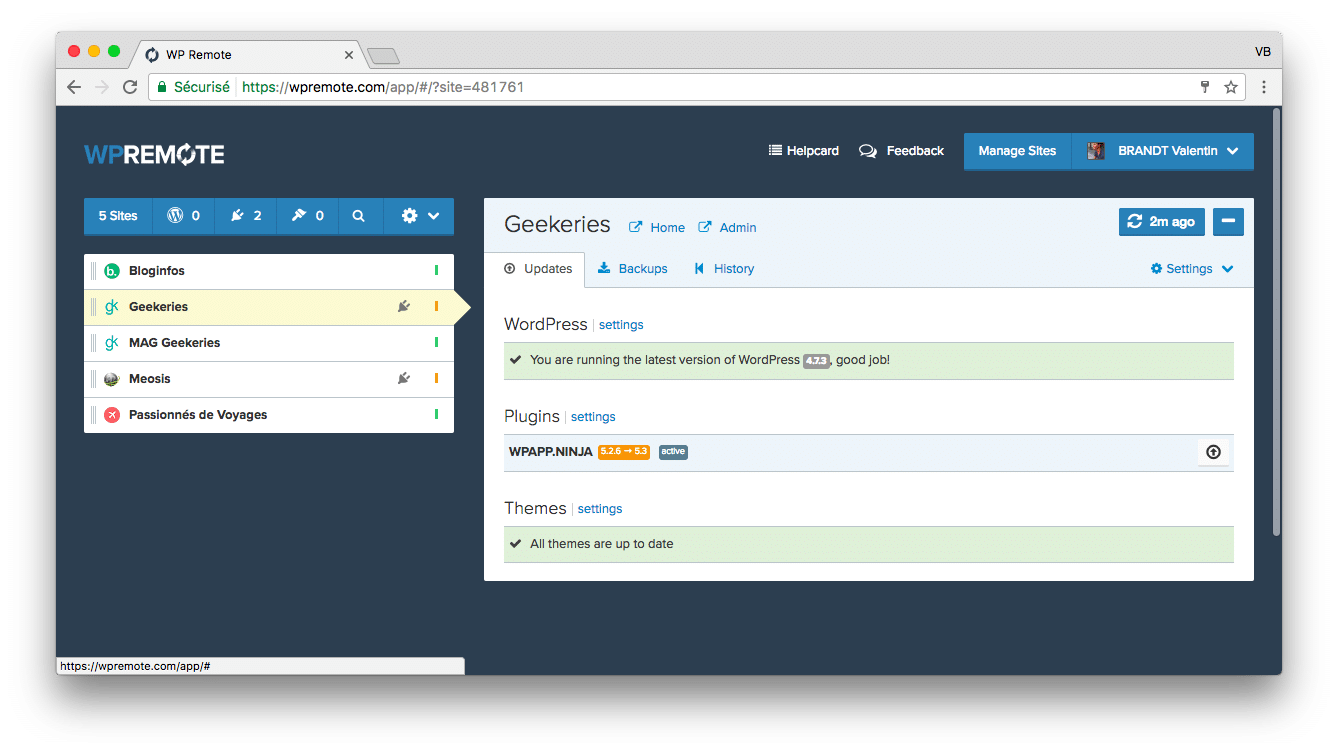The width and height of the screenshot is (1338, 755).
Task: Click the plugin icon on Geekeries row
Action: coord(404,307)
